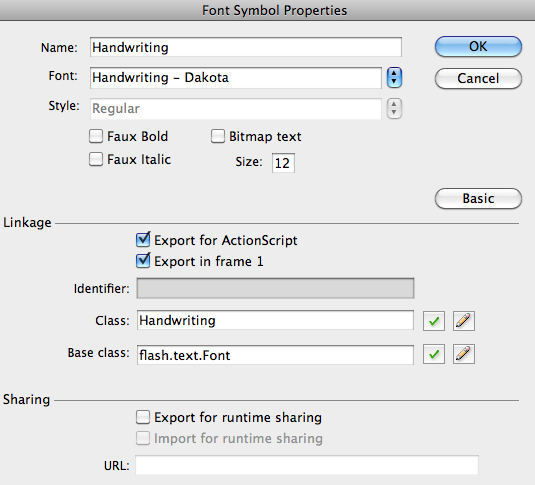535x485 pixels.
Task: Enable the Faux Bold checkbox
Action: [x=96, y=136]
